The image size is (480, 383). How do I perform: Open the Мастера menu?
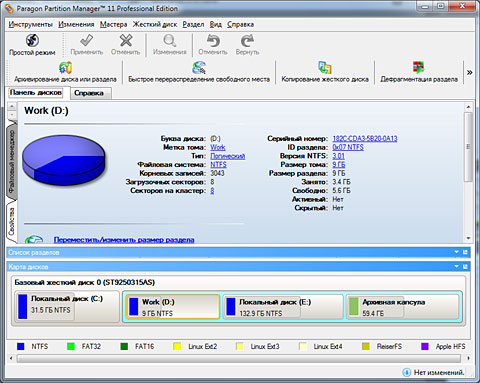[113, 24]
